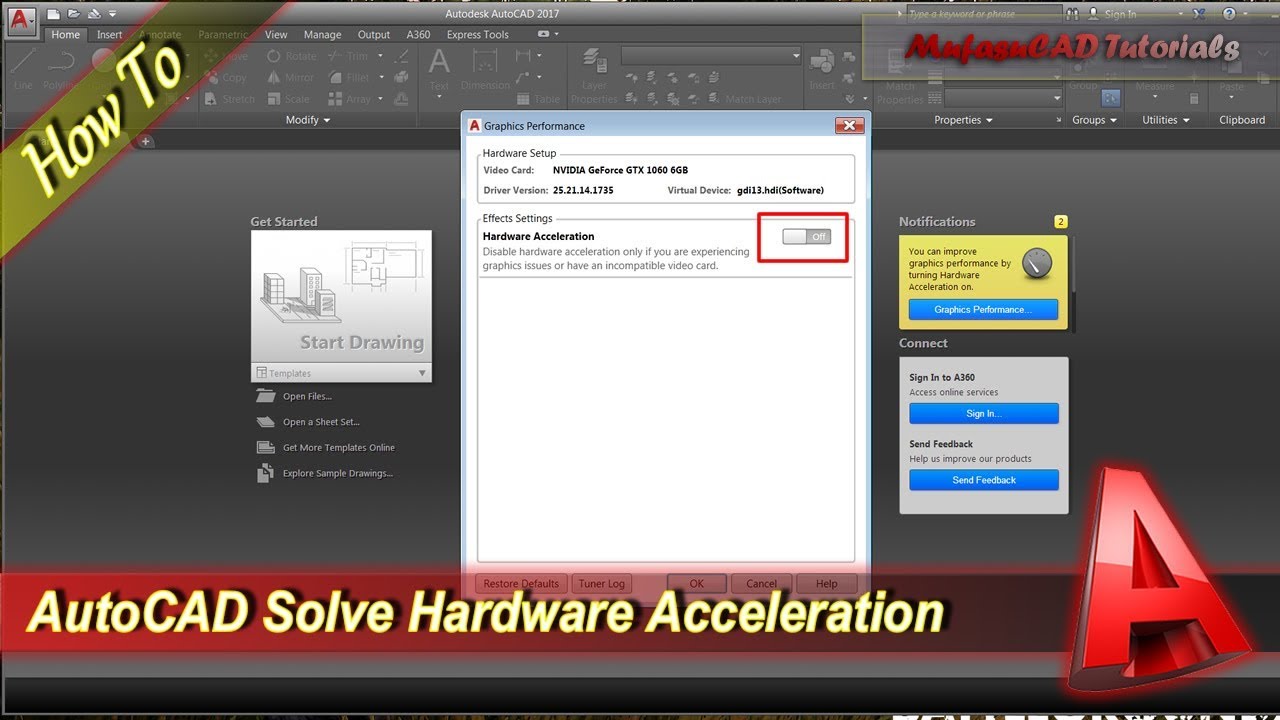The width and height of the screenshot is (1280, 720).
Task: Click Help in Graphics Performance dialog
Action: click(x=826, y=584)
